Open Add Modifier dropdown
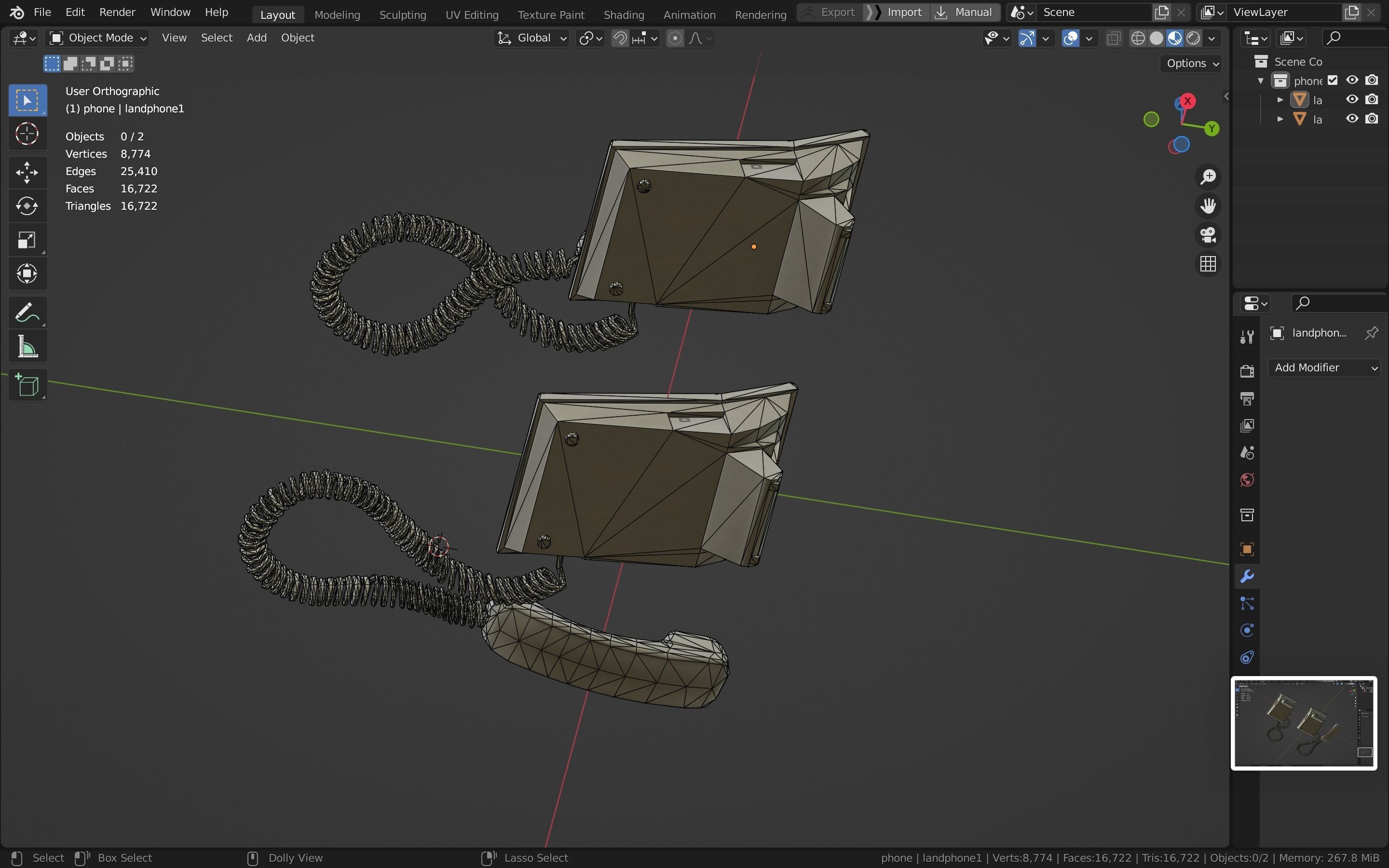Screen dimensions: 1389x868 click(x=1323, y=368)
